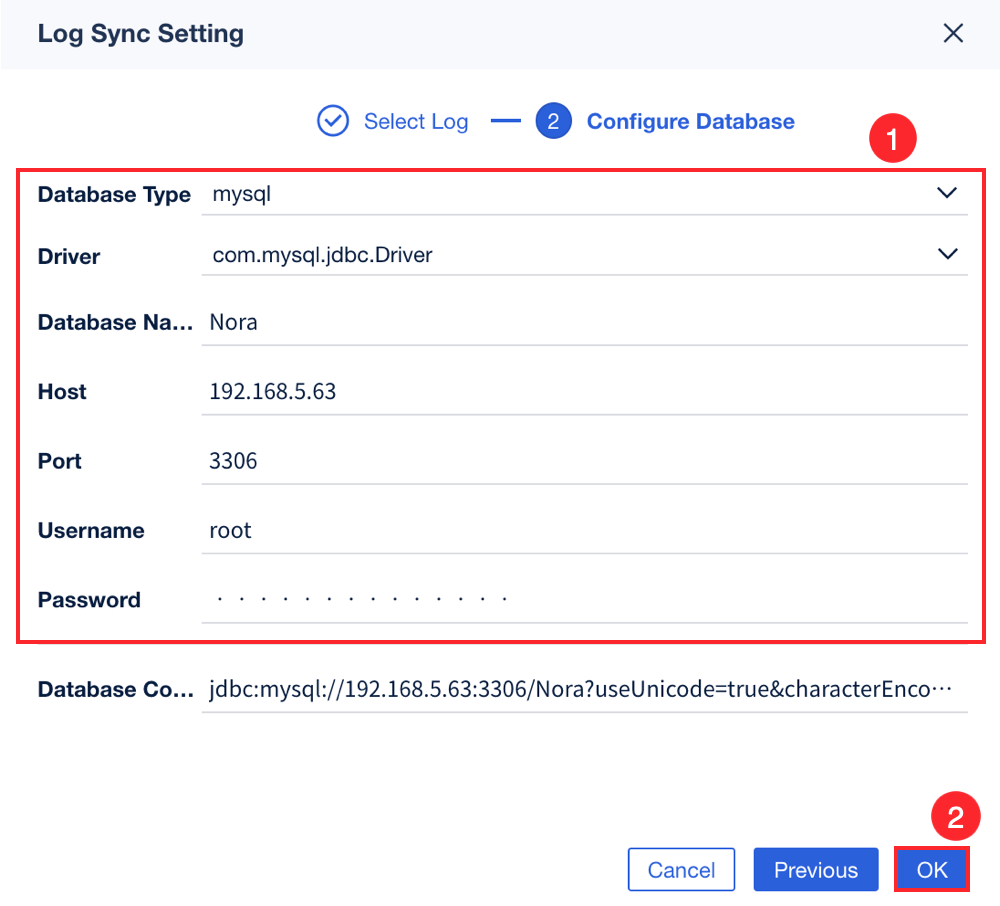The height and width of the screenshot is (906, 1000).
Task: Click the Previous button
Action: click(815, 869)
